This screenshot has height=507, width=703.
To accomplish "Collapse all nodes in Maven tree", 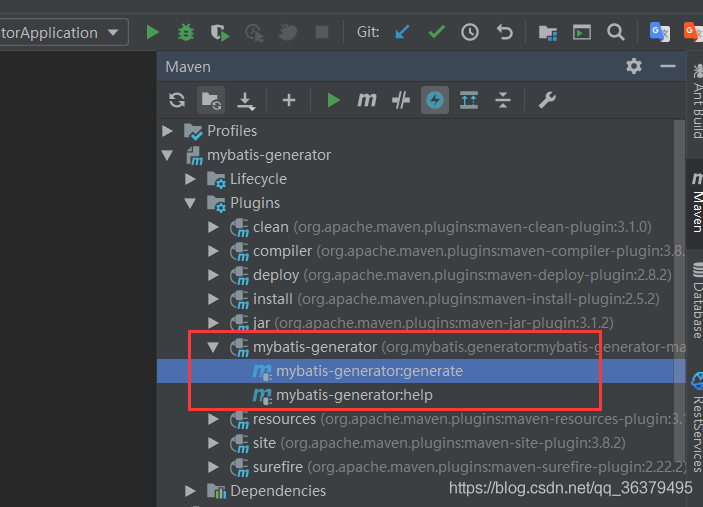I will [503, 100].
